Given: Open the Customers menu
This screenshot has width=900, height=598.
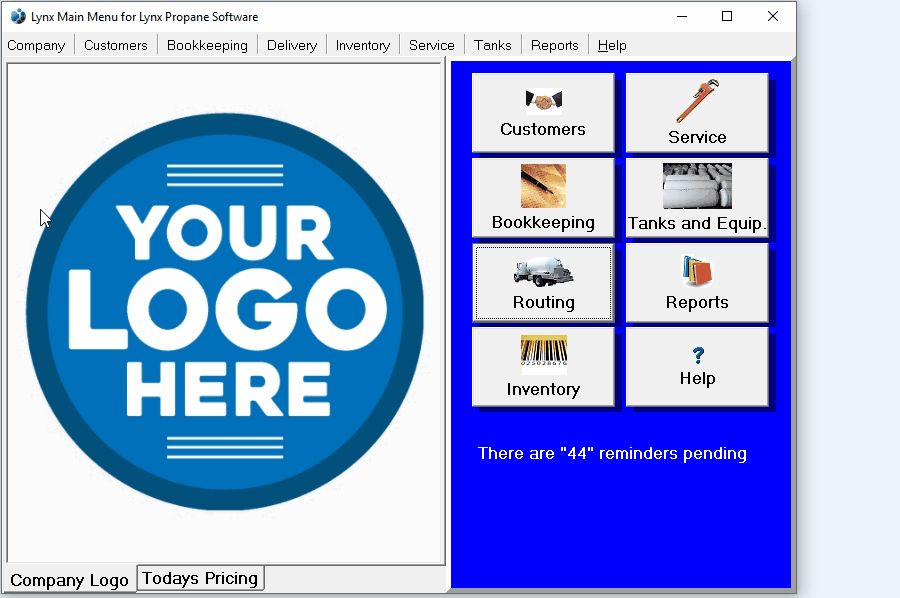Looking at the screenshot, I should tap(115, 45).
